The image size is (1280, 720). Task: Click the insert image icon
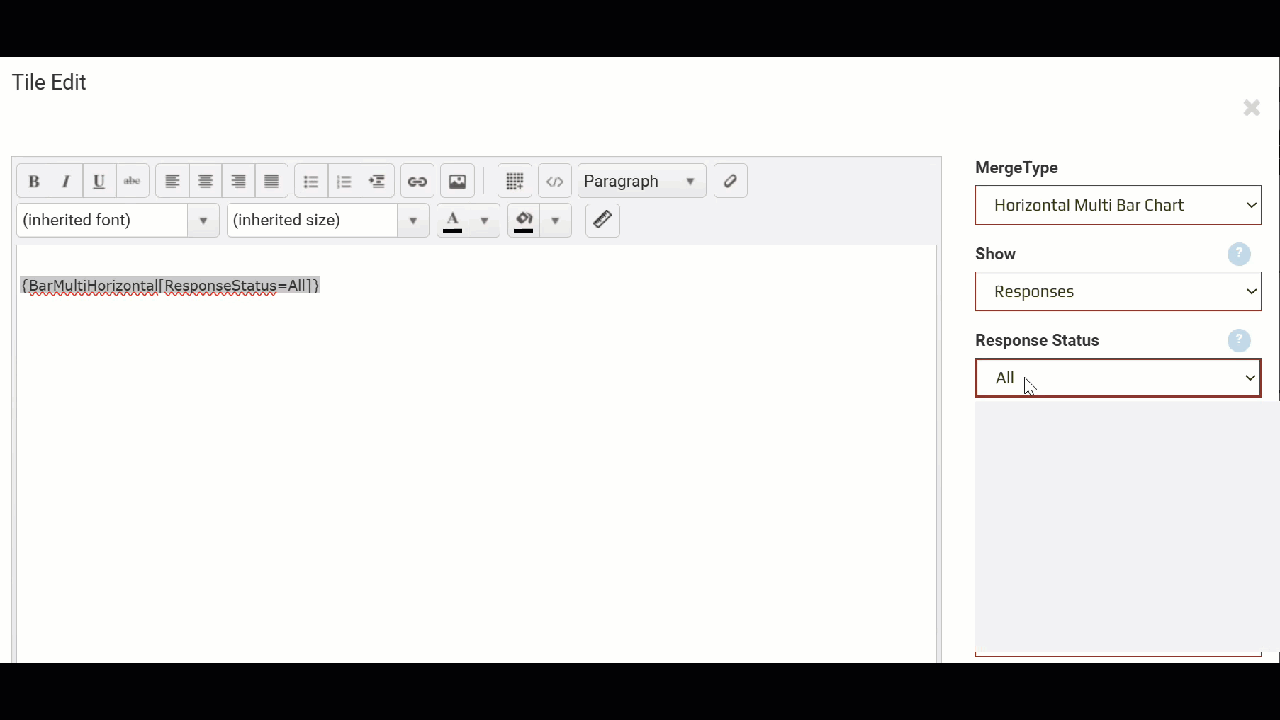(x=457, y=181)
